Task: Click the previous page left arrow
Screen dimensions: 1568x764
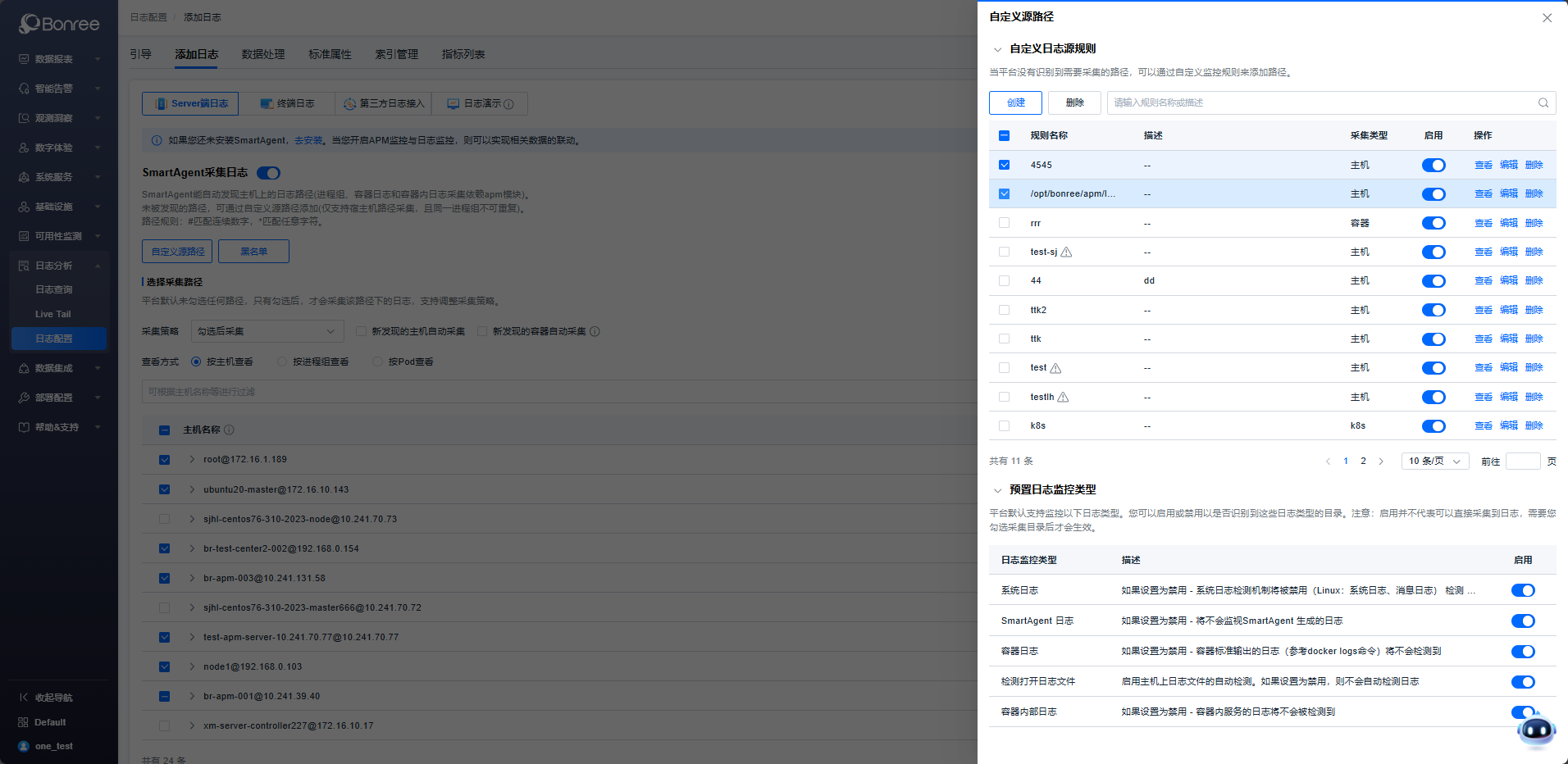Action: pyautogui.click(x=1328, y=462)
